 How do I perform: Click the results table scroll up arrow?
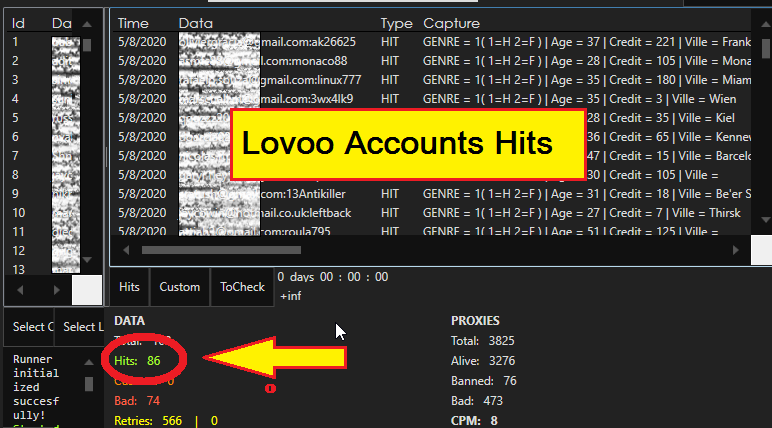coord(766,24)
